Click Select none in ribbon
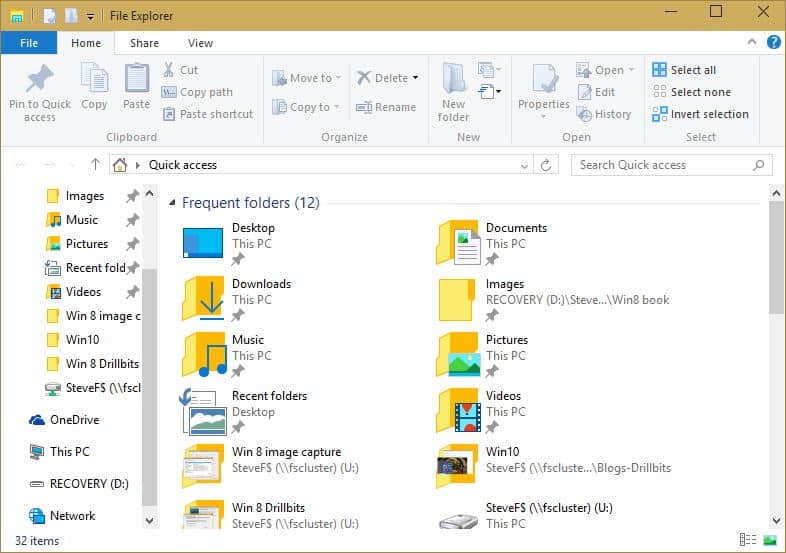This screenshot has height=553, width=786. click(x=692, y=92)
